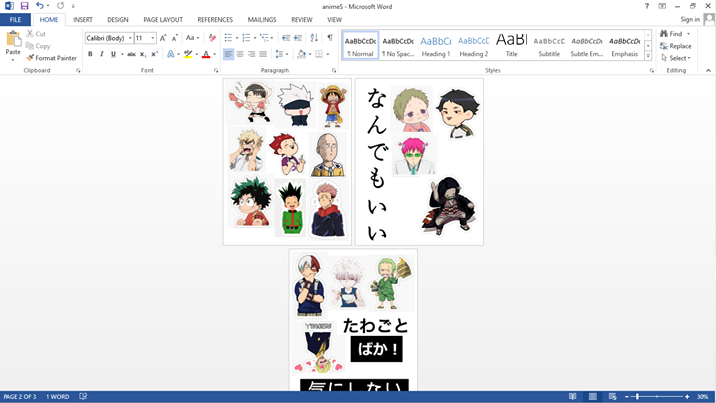This screenshot has width=716, height=403.
Task: Open the numbering list dropdown
Action: [255, 38]
